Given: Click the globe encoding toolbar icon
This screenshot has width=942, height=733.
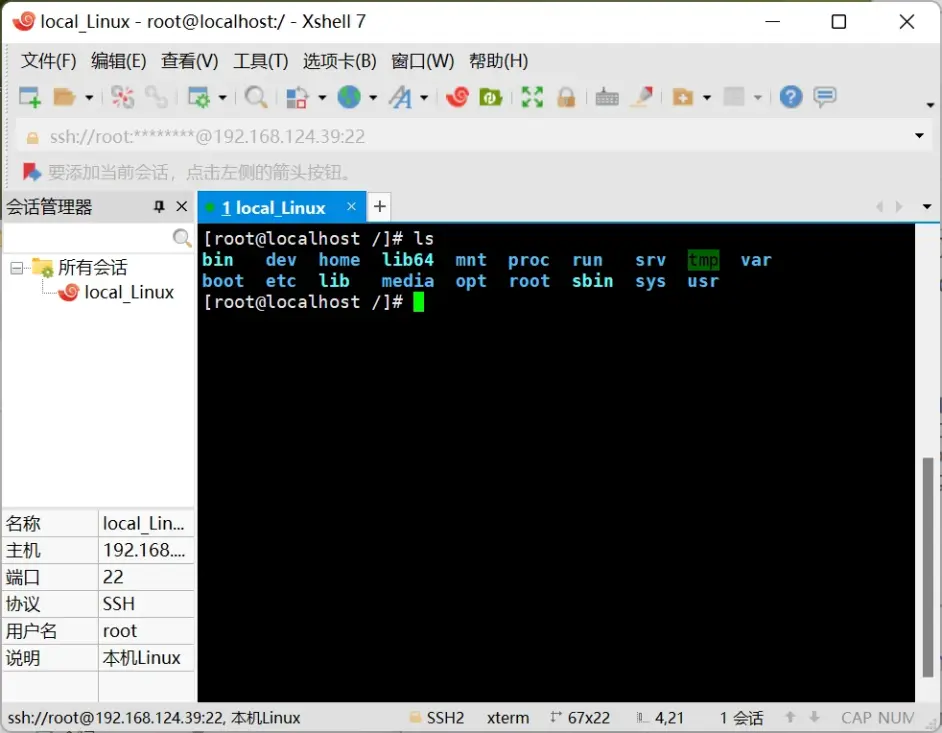Looking at the screenshot, I should [349, 97].
